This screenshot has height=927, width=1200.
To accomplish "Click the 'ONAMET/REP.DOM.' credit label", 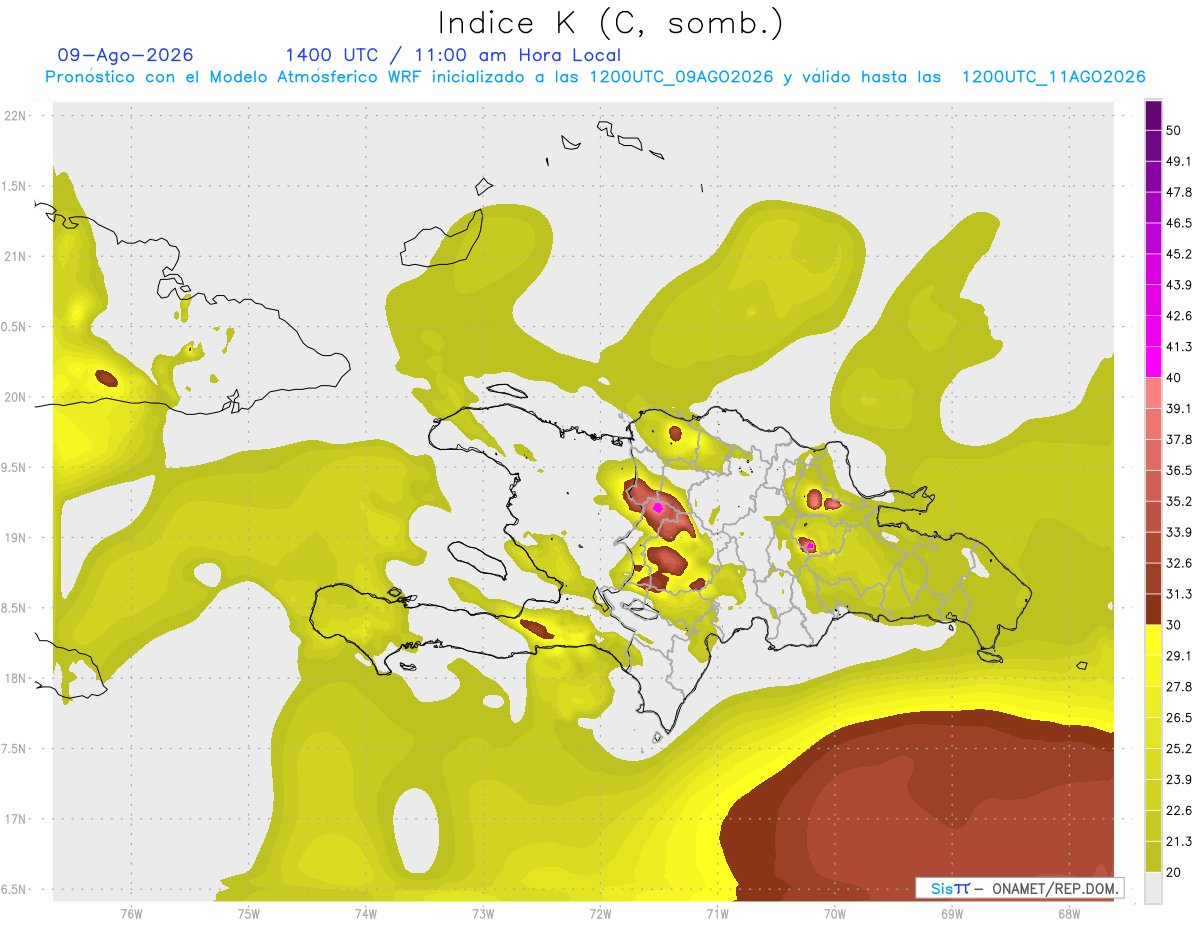I will point(1053,888).
